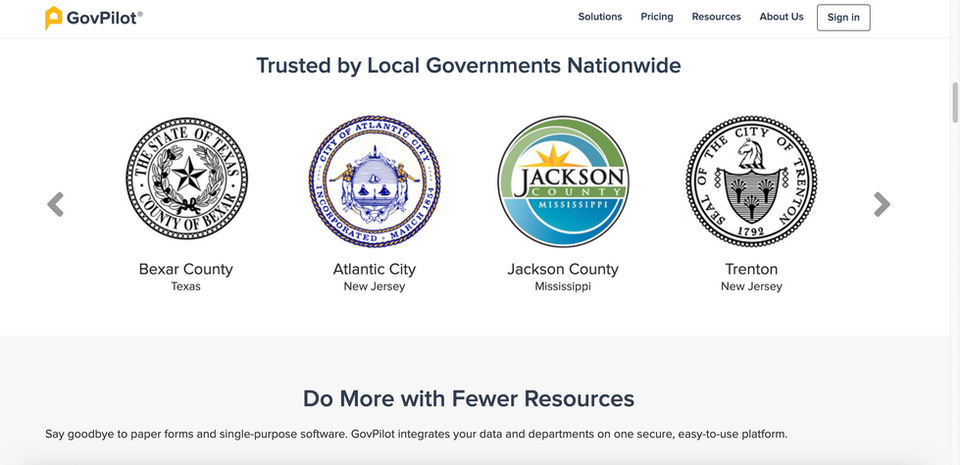Click the "Jackson County" name text
The height and width of the screenshot is (465, 960).
[563, 269]
